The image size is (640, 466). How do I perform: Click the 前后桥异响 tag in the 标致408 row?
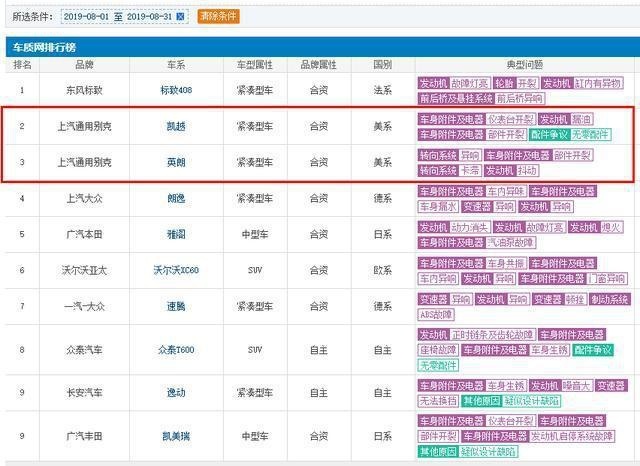pyautogui.click(x=520, y=98)
